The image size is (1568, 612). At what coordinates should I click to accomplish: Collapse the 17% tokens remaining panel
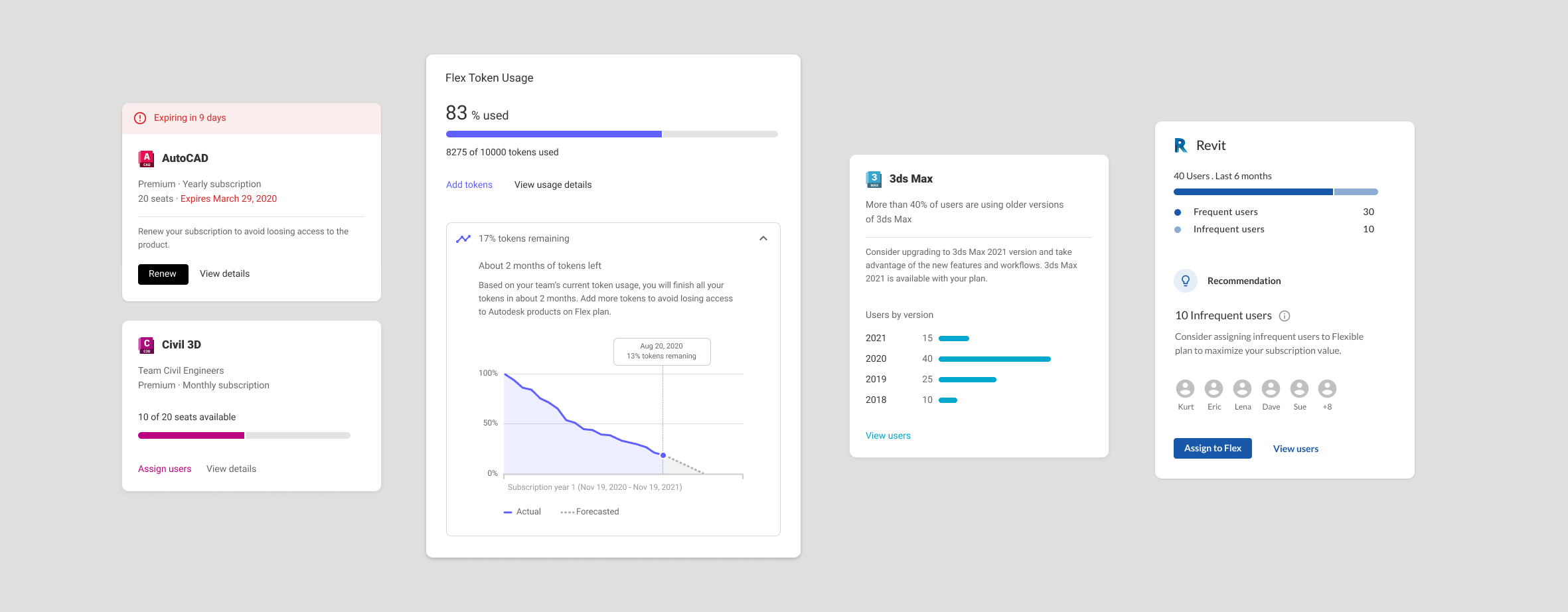pyautogui.click(x=763, y=238)
